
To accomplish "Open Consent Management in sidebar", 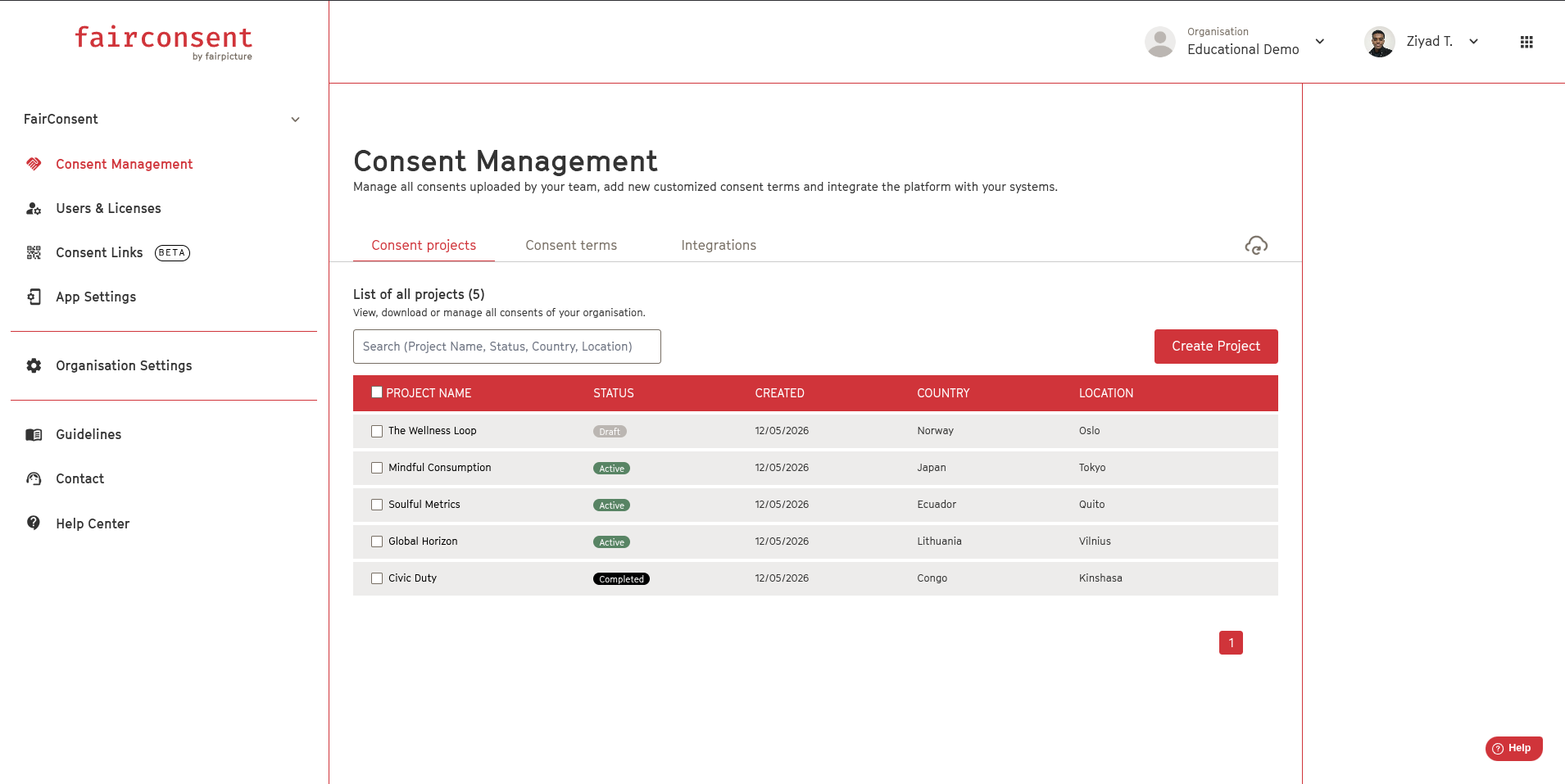I will [124, 164].
